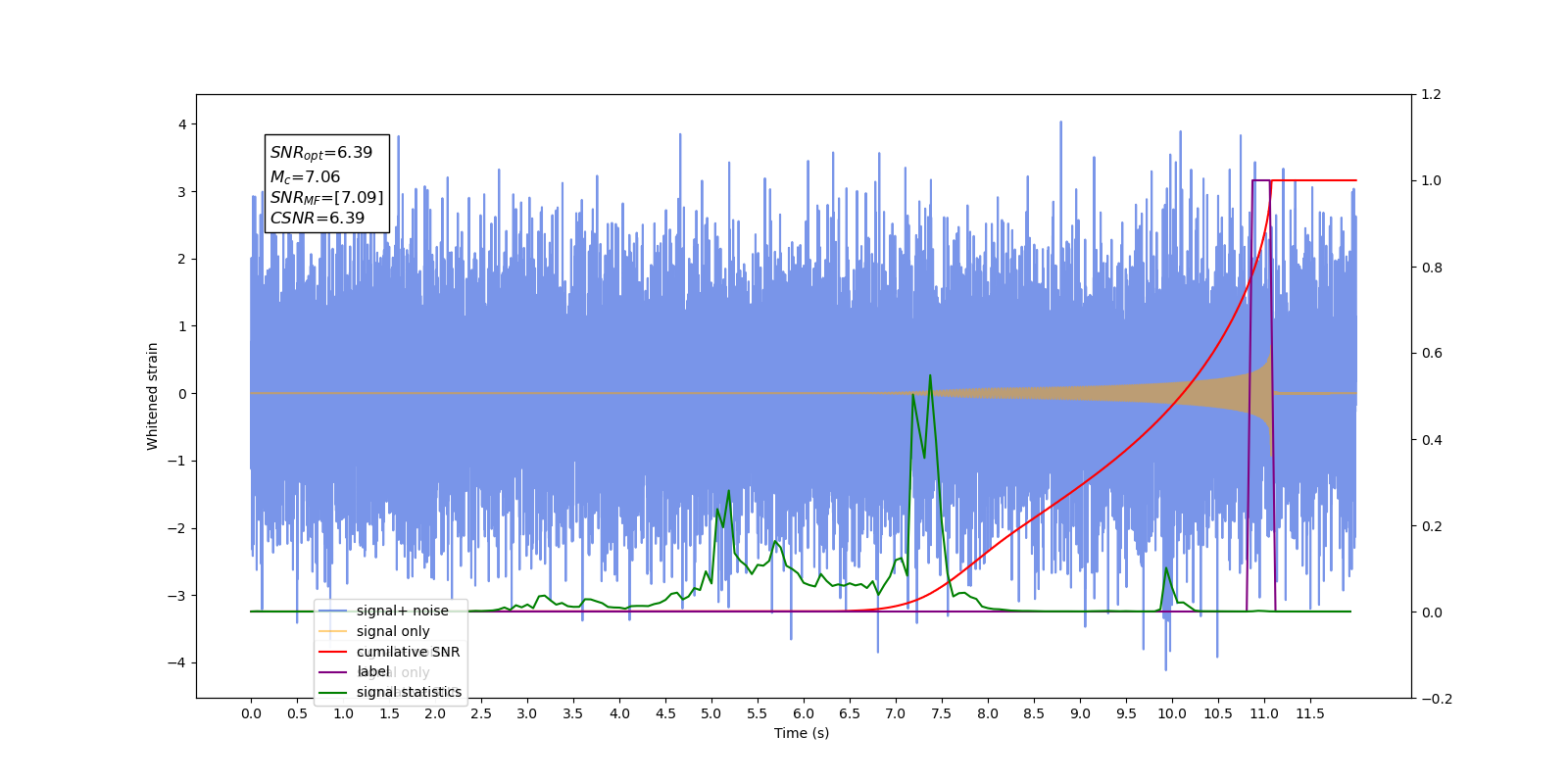The height and width of the screenshot is (784, 1568).
Task: Click the x-axis tick label 0.0
Action: pyautogui.click(x=251, y=713)
